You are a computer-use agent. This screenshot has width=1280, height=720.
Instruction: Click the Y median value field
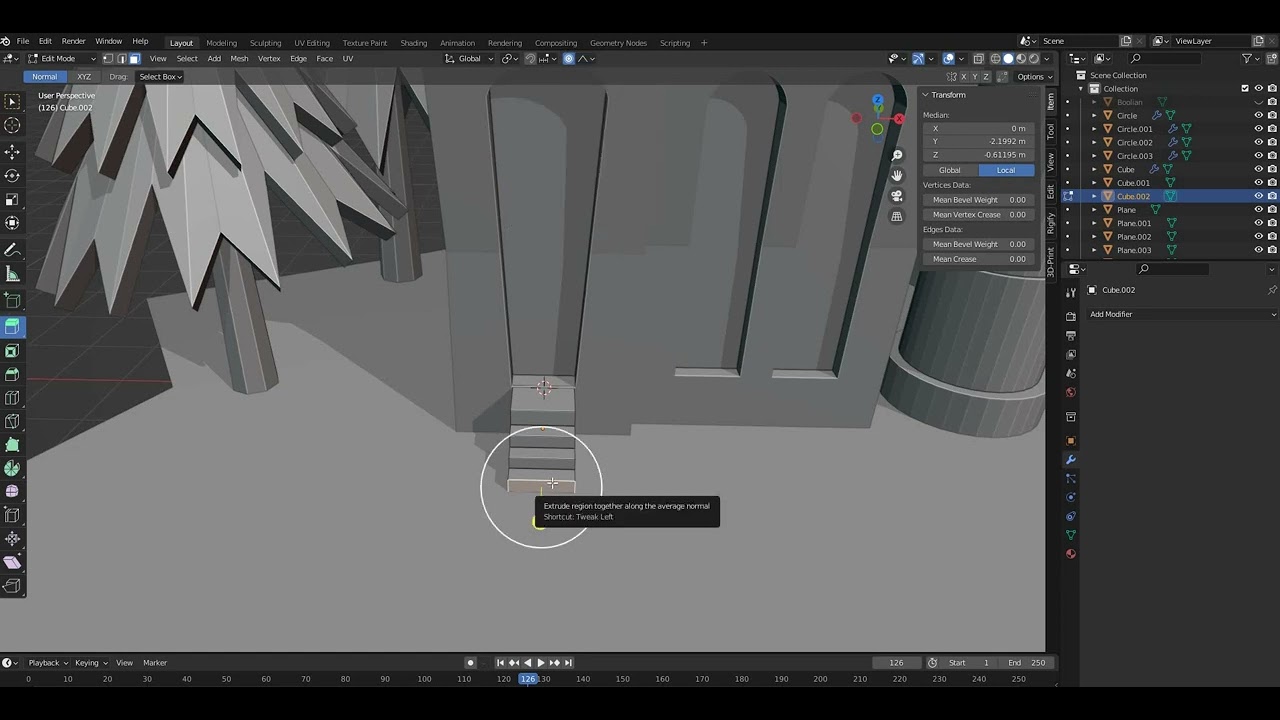979,141
